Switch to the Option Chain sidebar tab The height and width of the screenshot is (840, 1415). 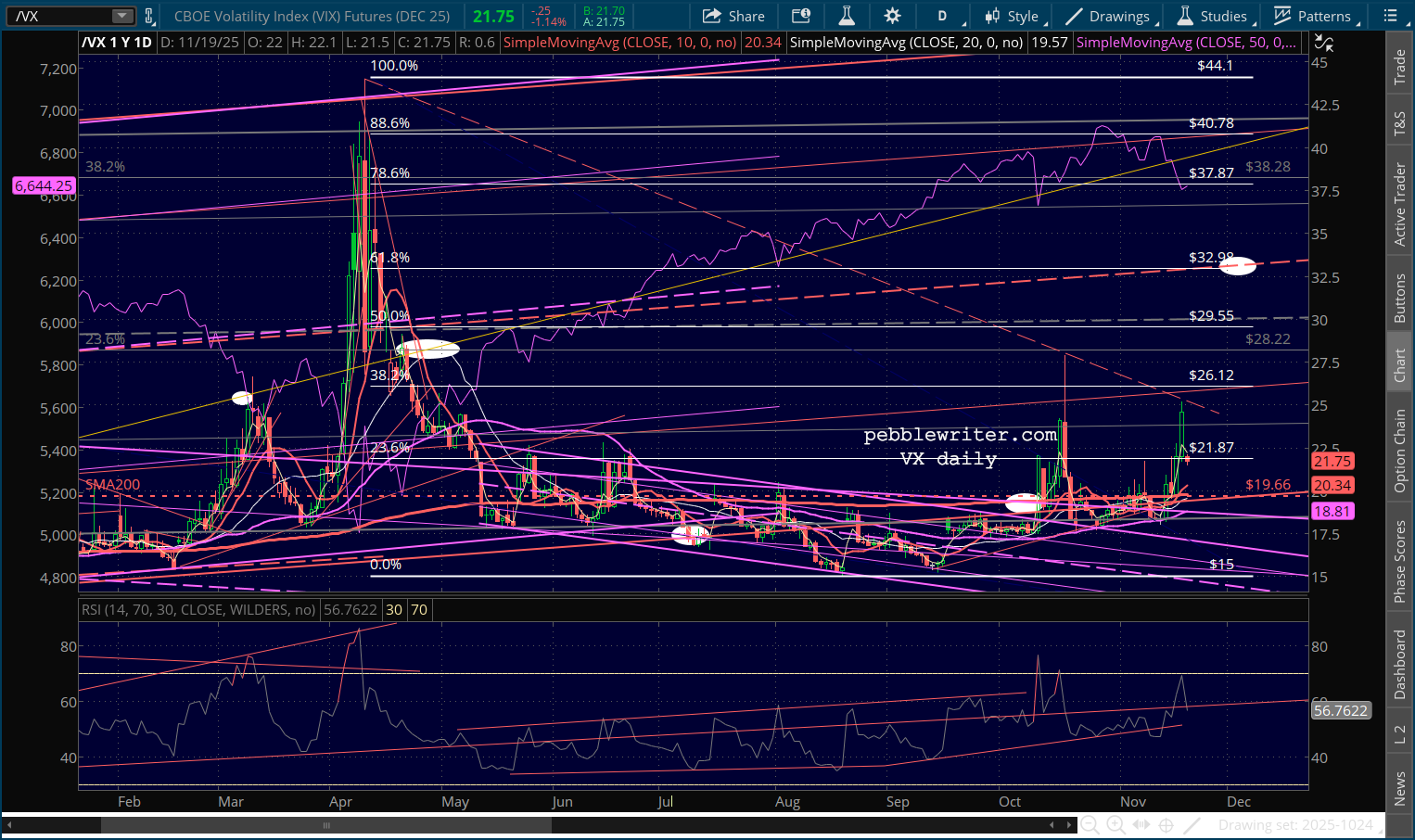point(1399,451)
